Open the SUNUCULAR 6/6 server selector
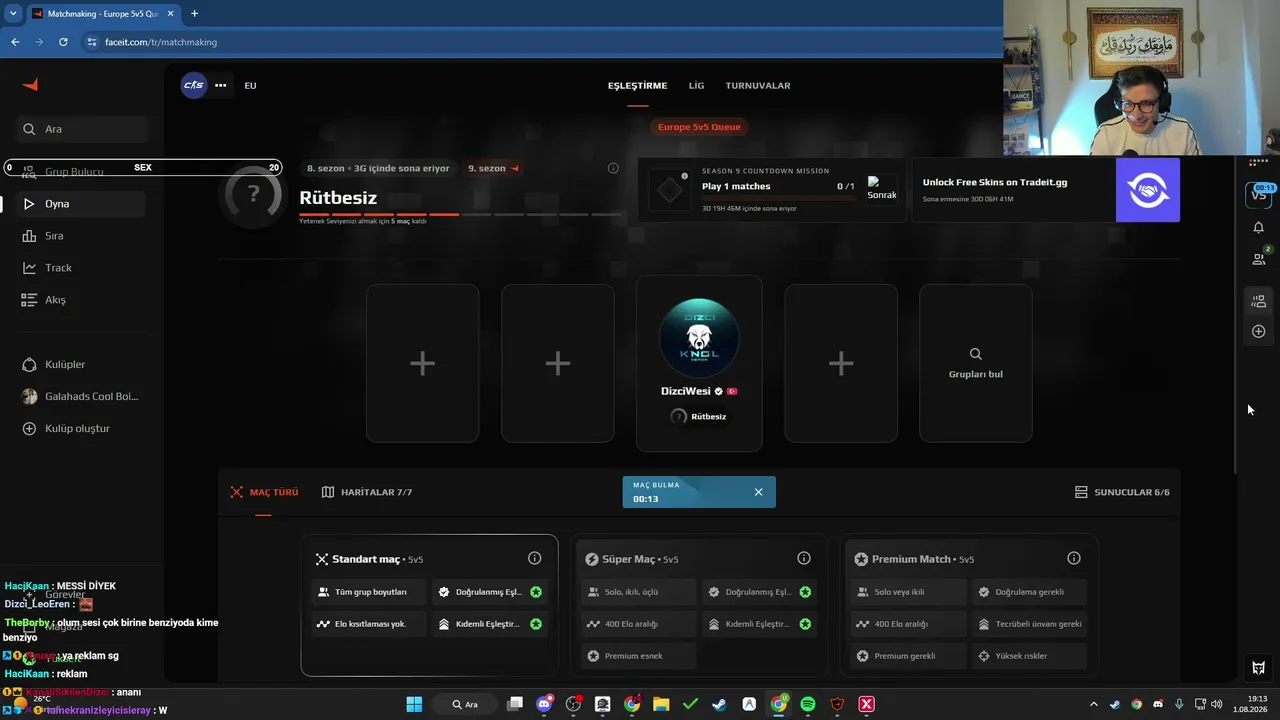 [x=1122, y=492]
